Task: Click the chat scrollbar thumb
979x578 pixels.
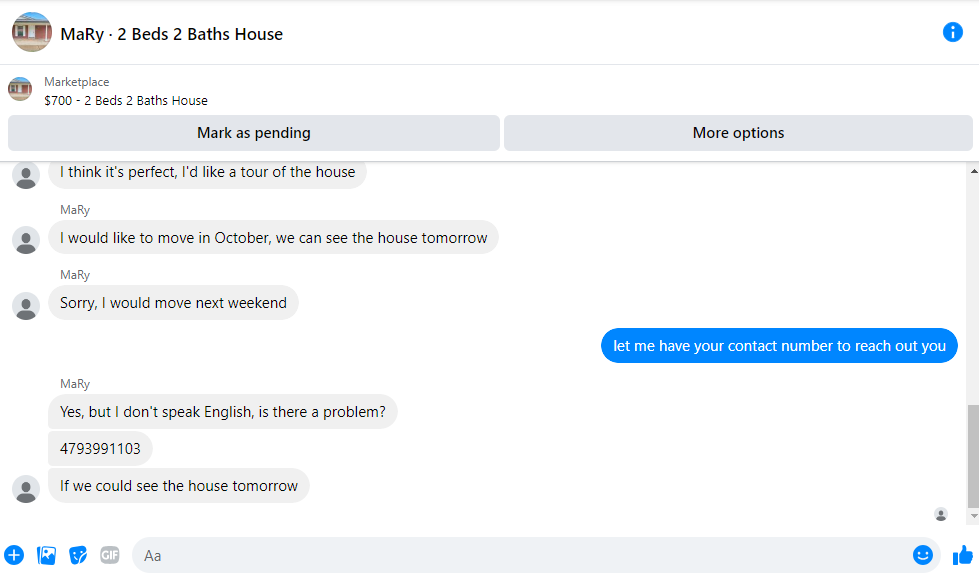Action: pyautogui.click(x=973, y=455)
